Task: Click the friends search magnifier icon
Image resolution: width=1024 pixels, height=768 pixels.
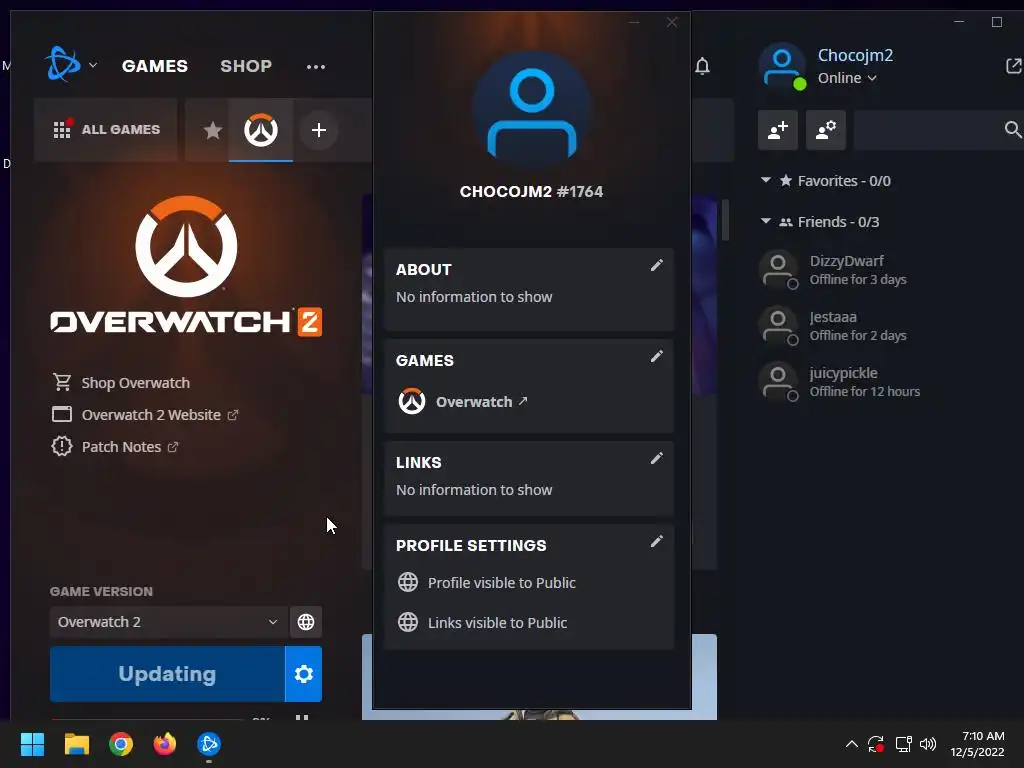Action: [x=1013, y=130]
